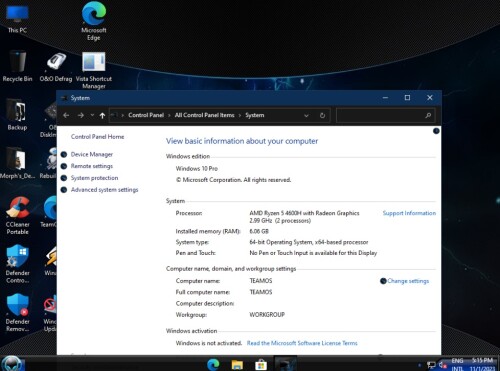The width and height of the screenshot is (500, 371).
Task: Open help icon at top right of panel
Action: click(x=436, y=131)
